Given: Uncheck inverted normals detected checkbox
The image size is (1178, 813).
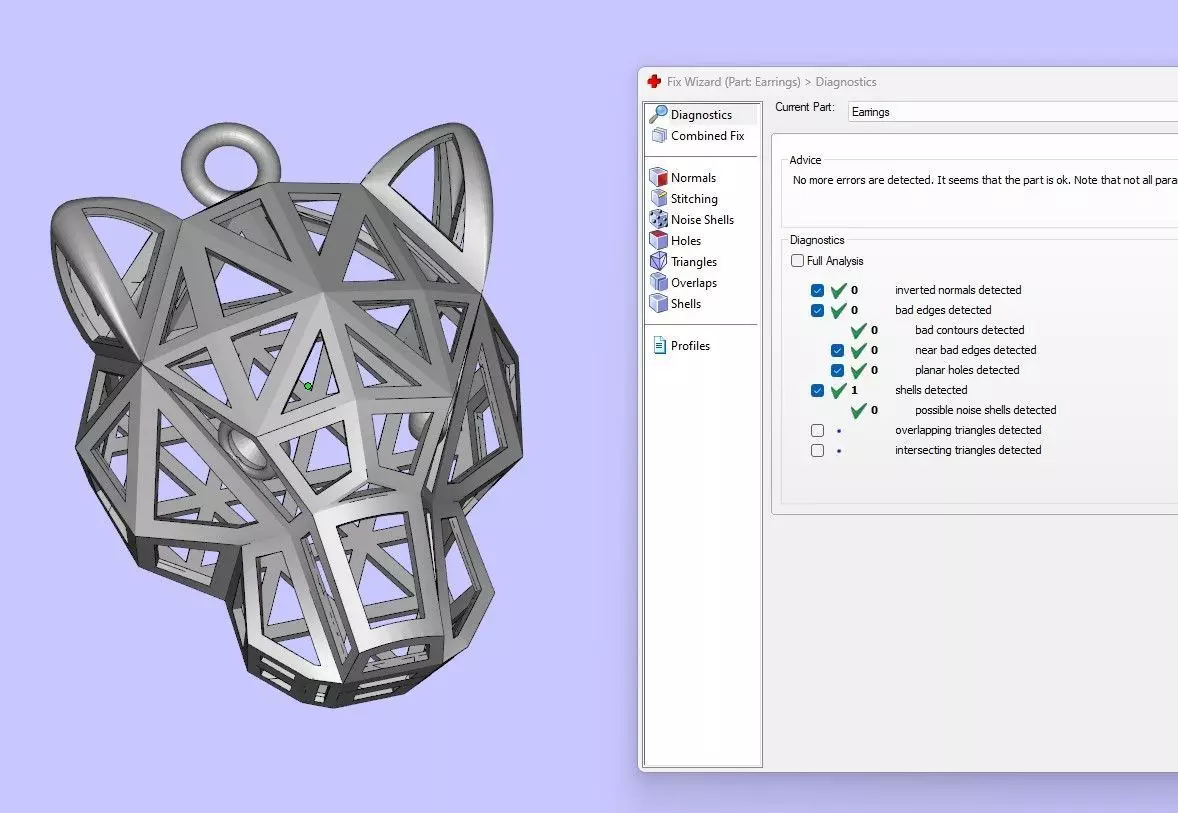Looking at the screenshot, I should pos(817,290).
